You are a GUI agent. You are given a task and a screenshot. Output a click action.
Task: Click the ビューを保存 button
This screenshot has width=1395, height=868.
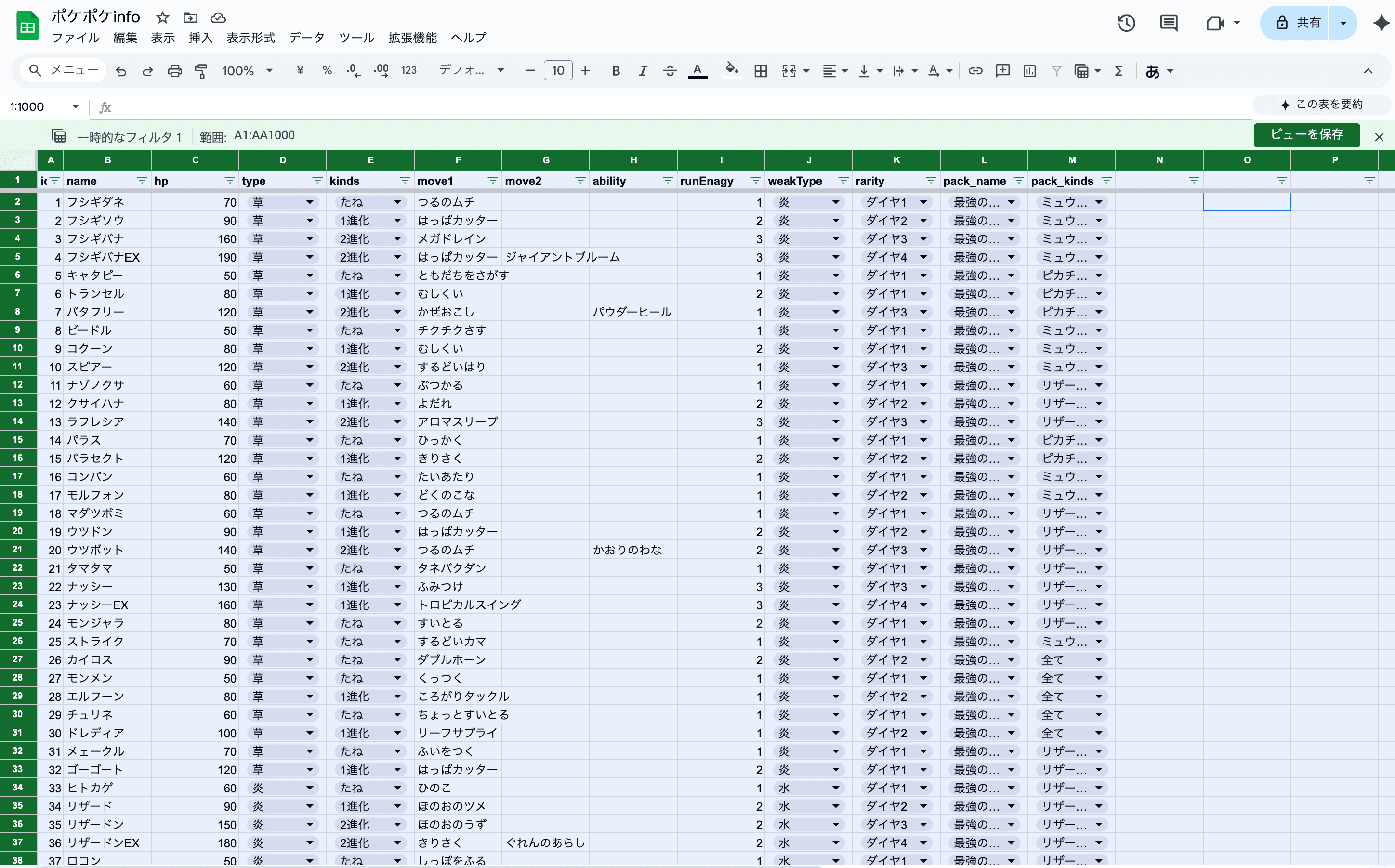[x=1306, y=135]
